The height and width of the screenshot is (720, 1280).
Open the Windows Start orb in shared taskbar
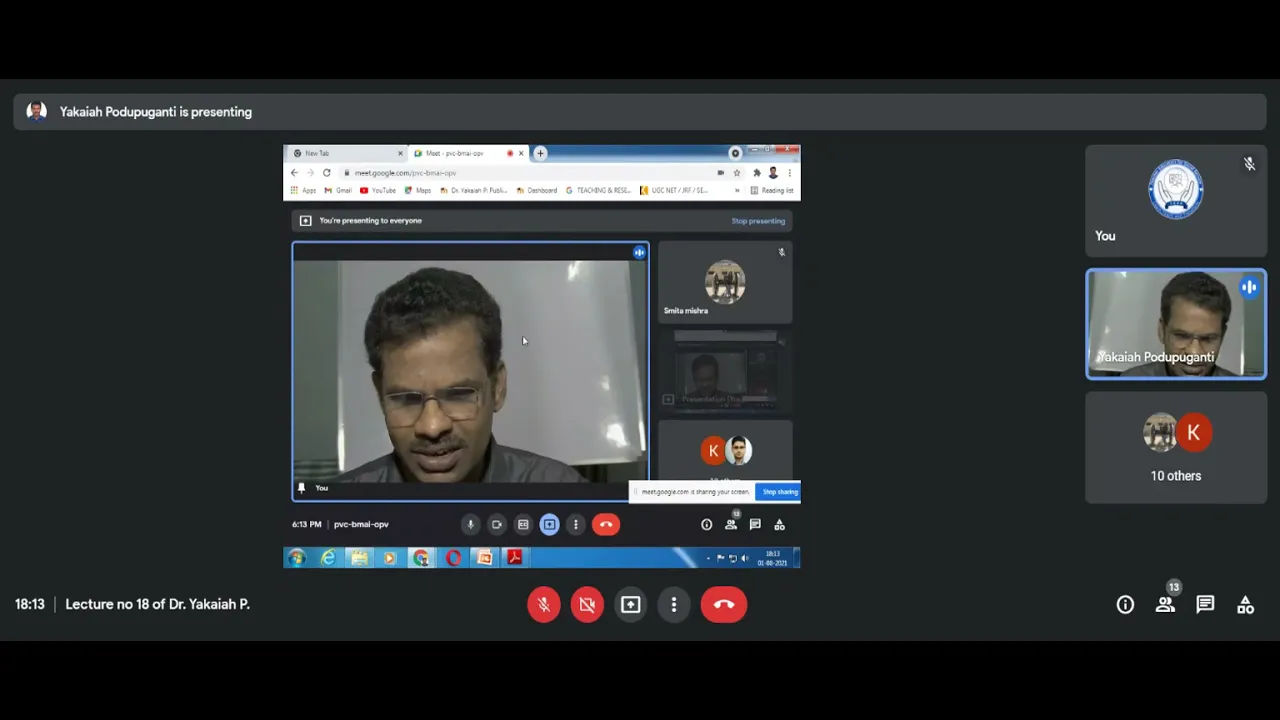[297, 558]
